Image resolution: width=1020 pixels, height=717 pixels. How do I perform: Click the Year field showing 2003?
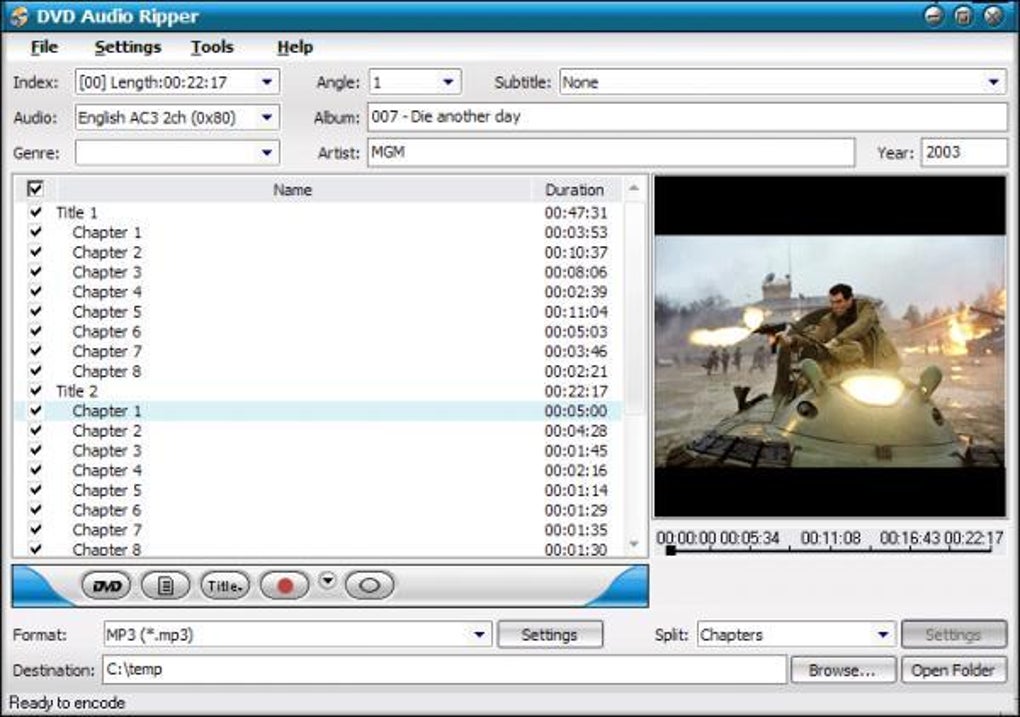964,152
